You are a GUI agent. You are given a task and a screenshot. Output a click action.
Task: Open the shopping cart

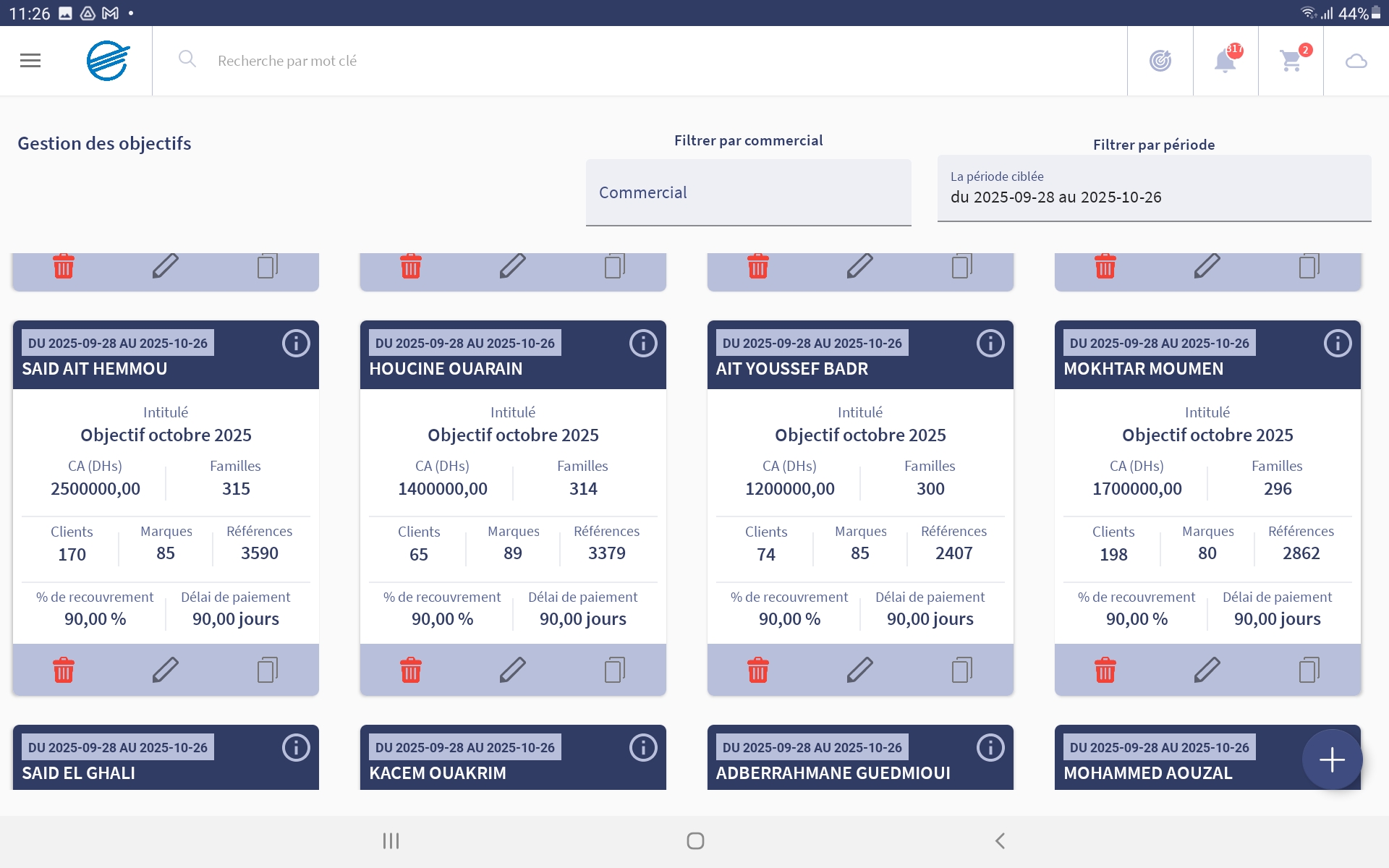(1291, 61)
